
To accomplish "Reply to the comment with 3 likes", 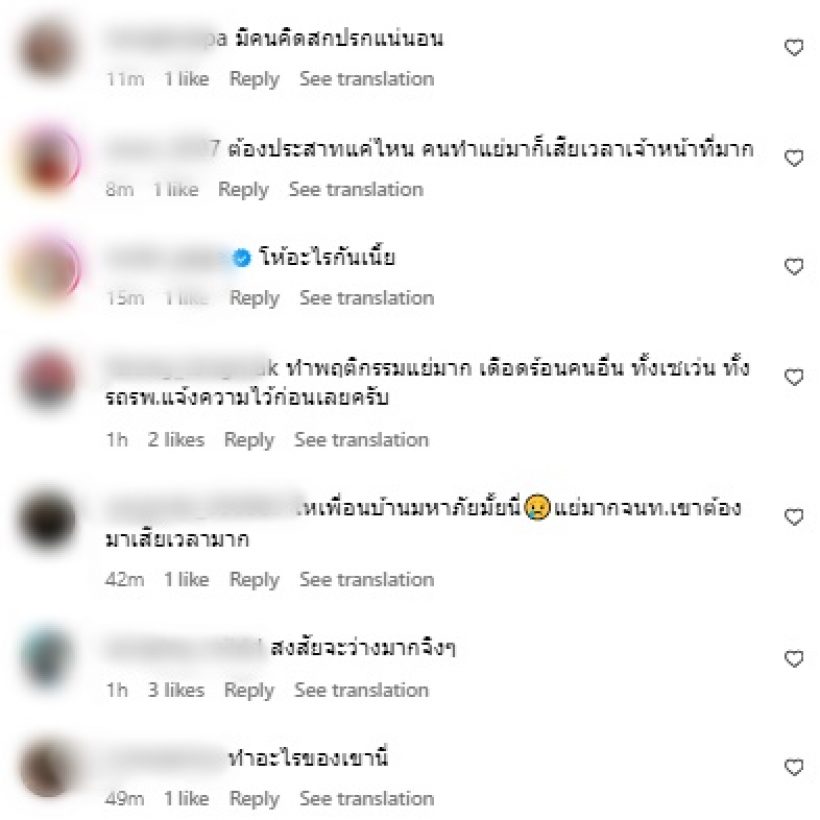I will (249, 690).
